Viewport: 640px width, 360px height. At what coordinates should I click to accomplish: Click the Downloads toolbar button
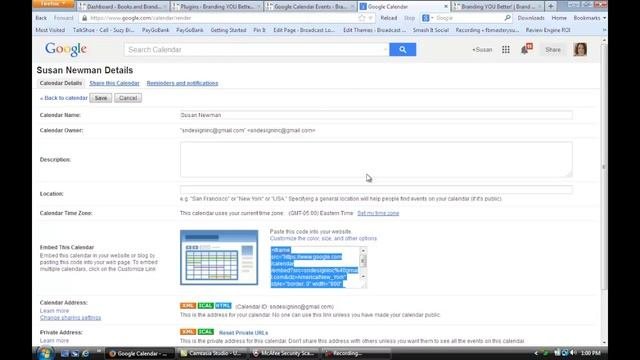click(531, 18)
